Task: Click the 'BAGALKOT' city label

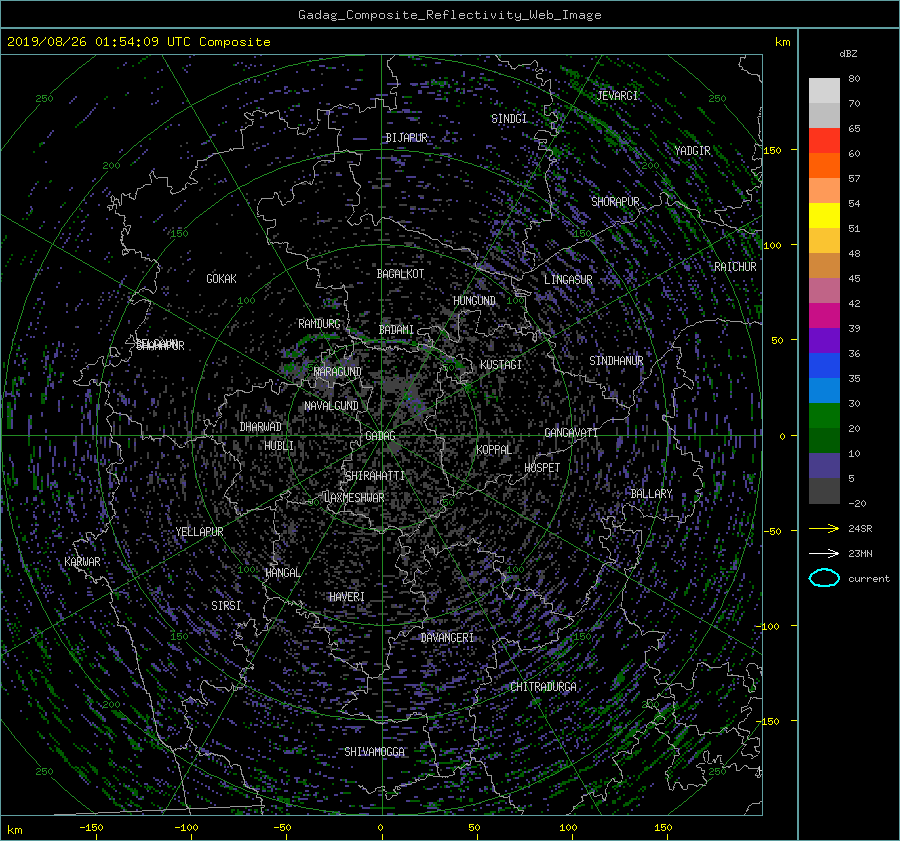Action: (x=400, y=274)
